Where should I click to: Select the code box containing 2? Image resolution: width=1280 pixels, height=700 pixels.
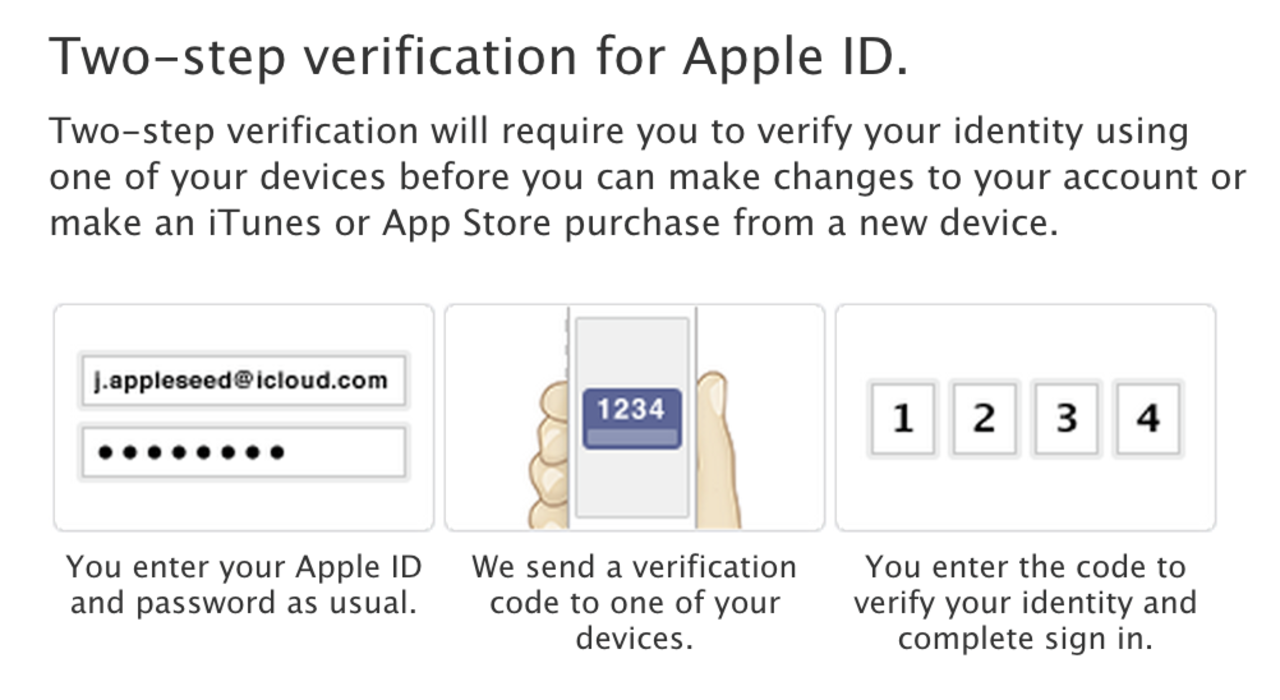(x=984, y=417)
